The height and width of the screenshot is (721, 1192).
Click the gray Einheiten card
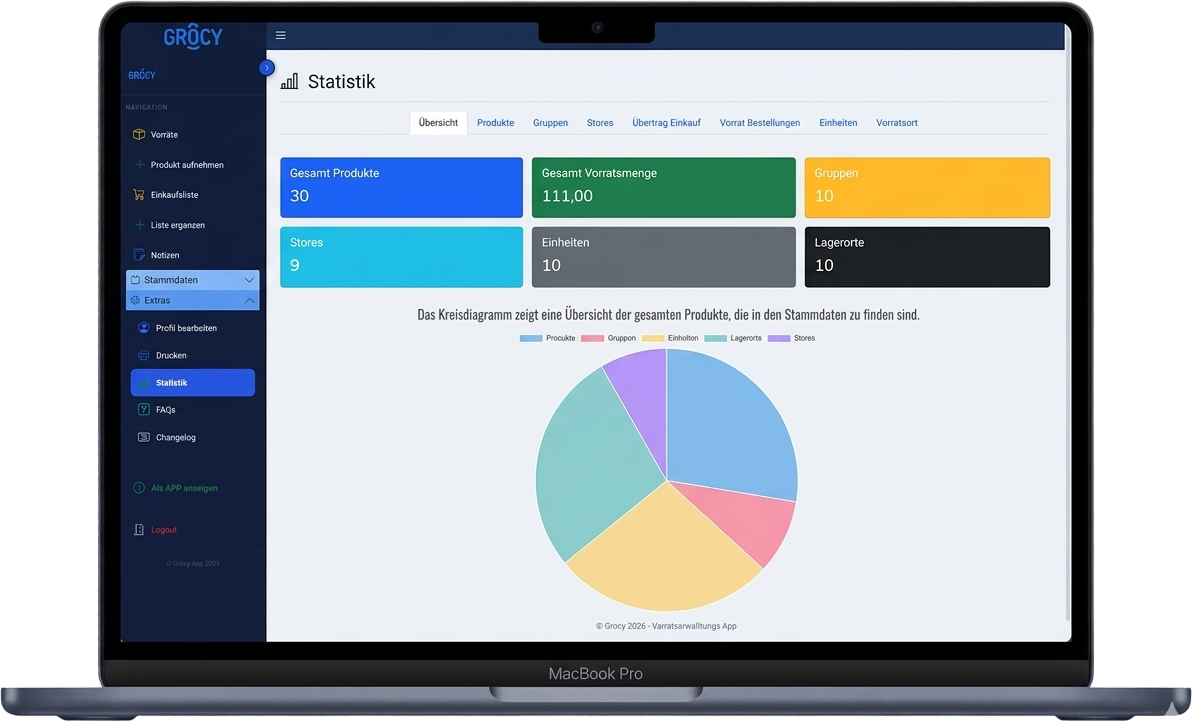point(664,257)
